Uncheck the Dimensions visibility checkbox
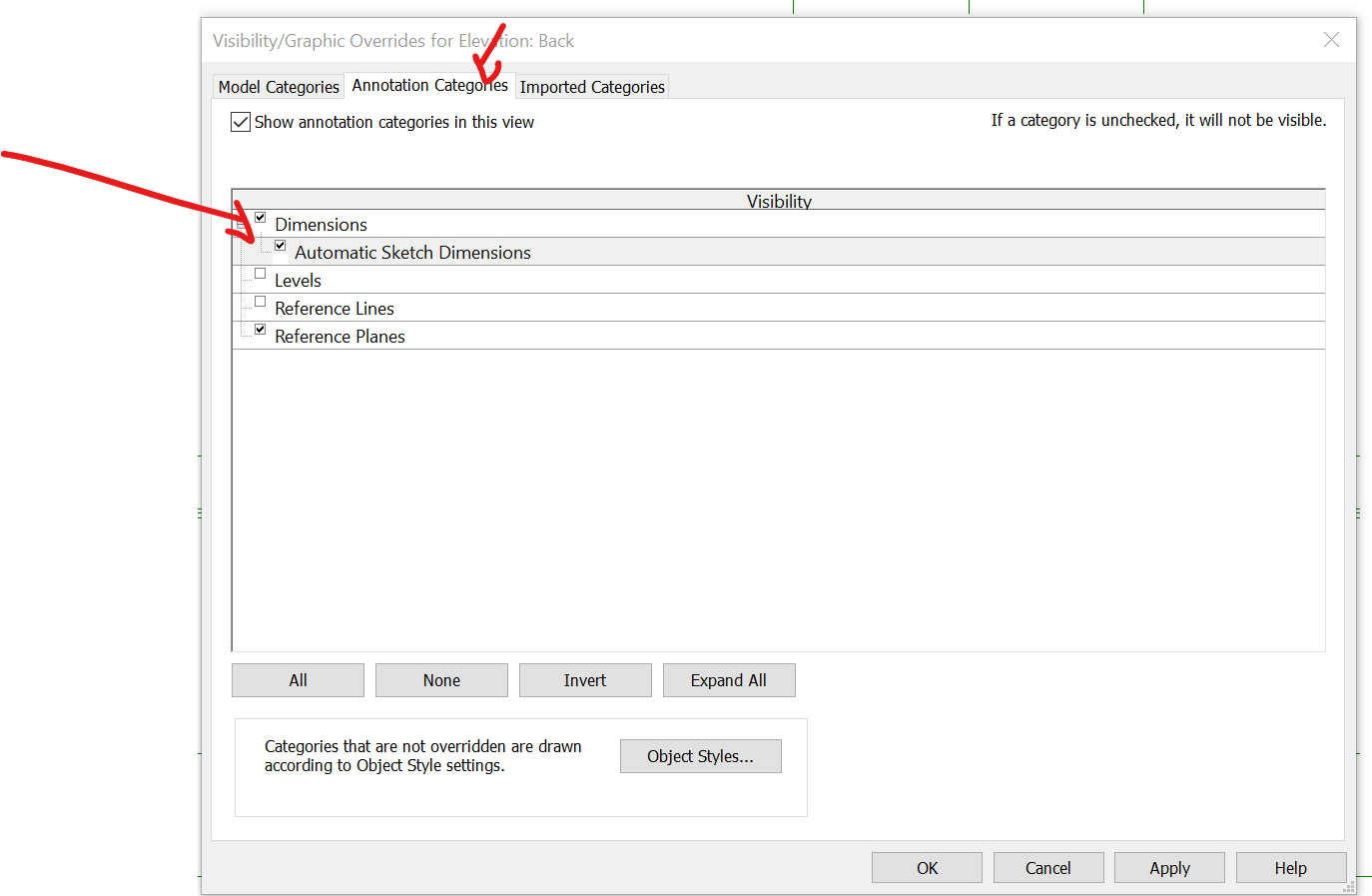 [260, 217]
